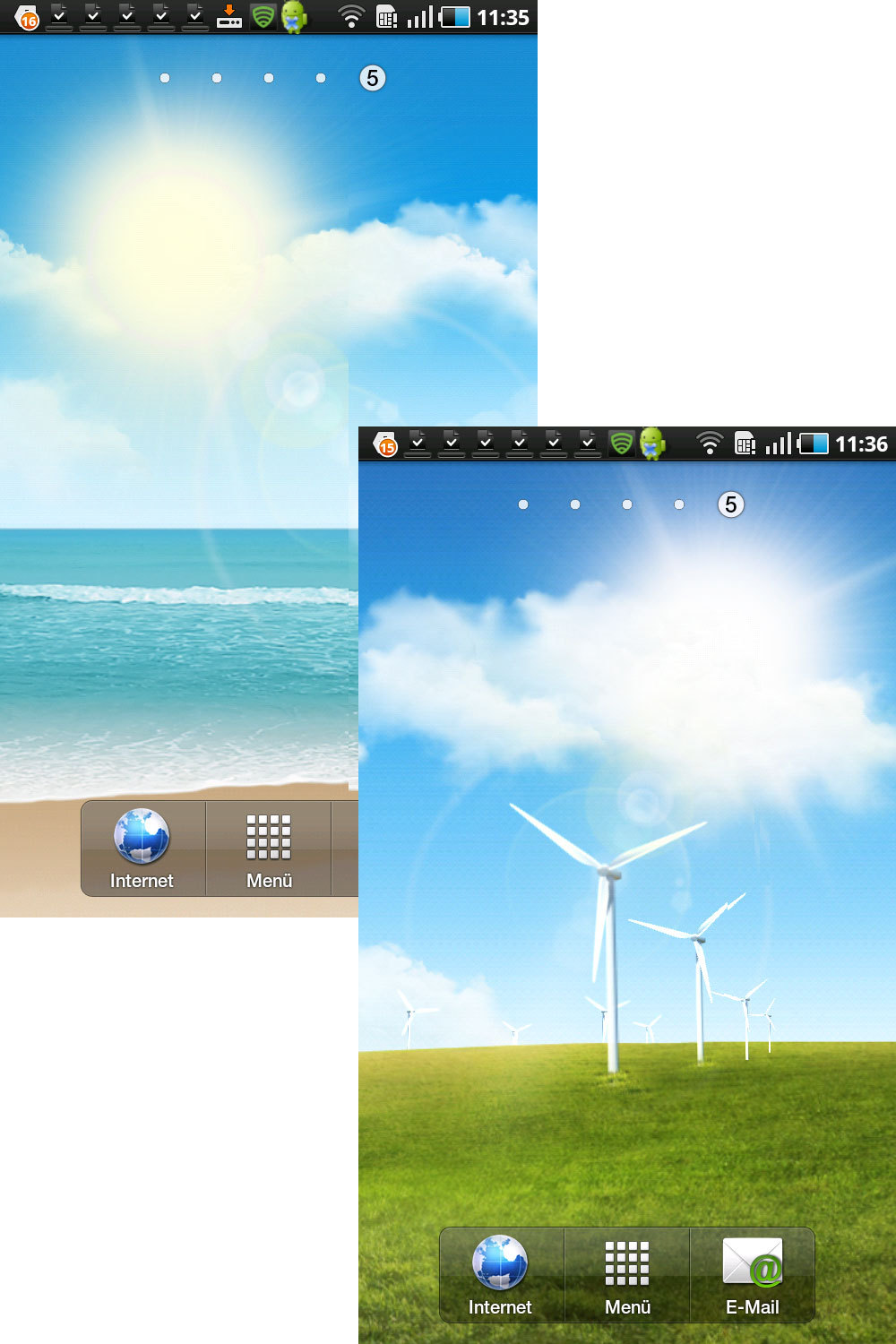
Task: Jump to first page dot on beach screen
Action: (x=165, y=78)
